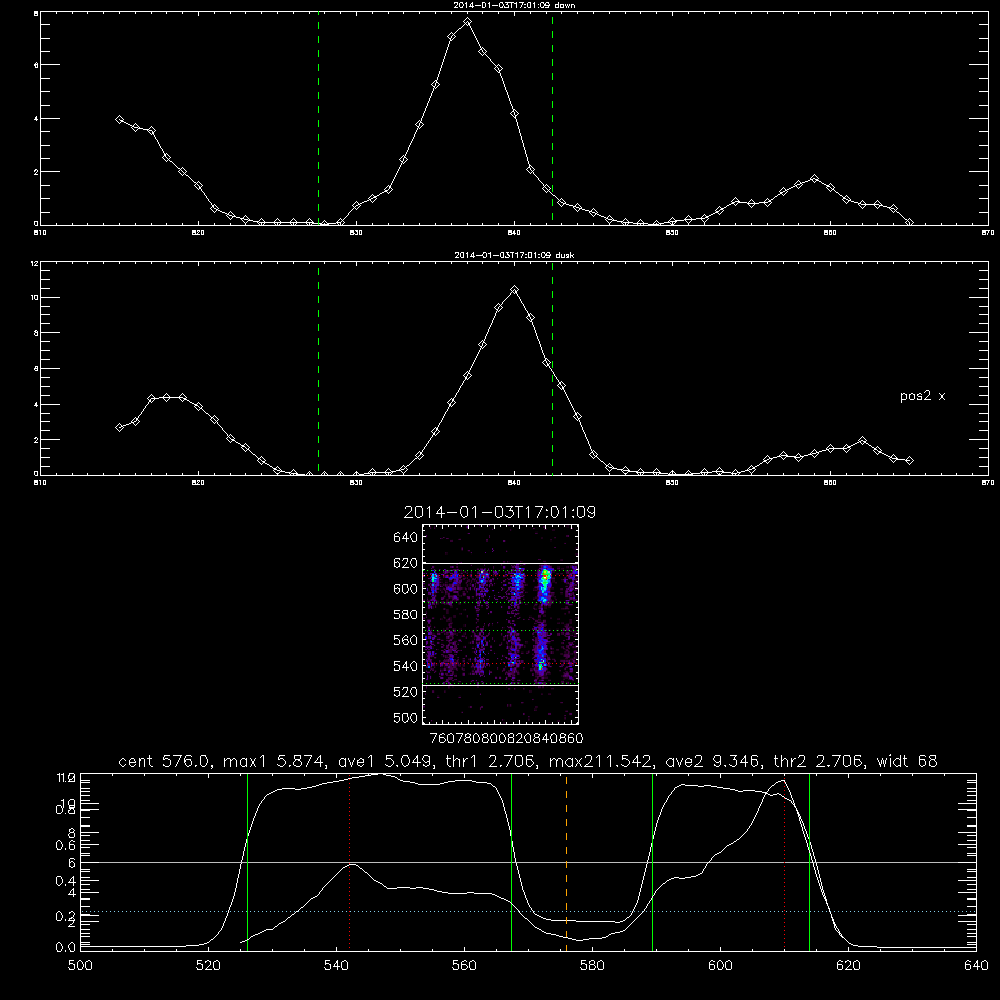
Task: Click left green dashed line in dusk plot
Action: coord(318,369)
